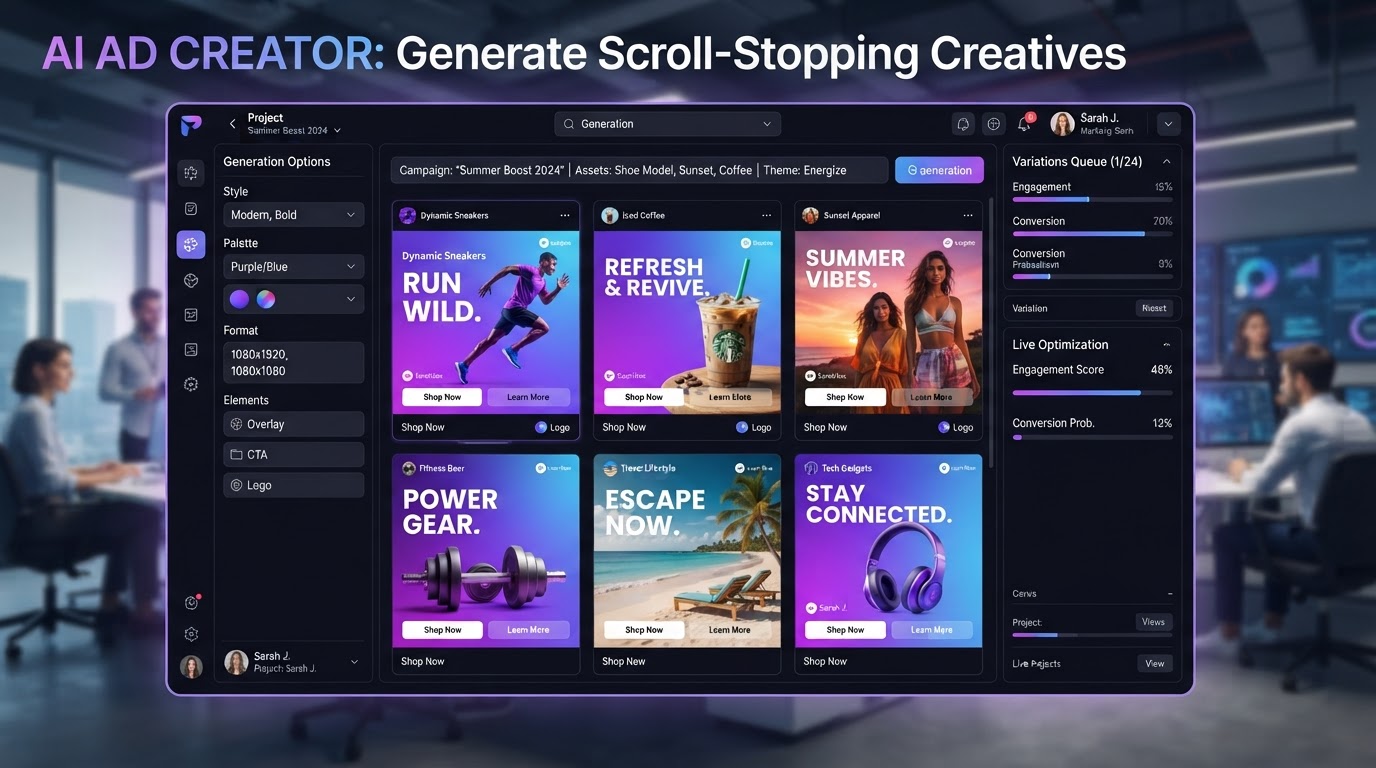Click the View button beside Live Projects
Viewport: 1376px width, 768px height.
1154,664
